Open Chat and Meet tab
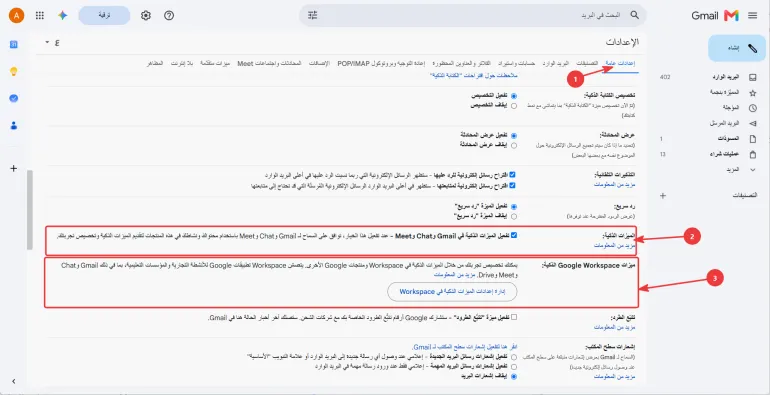This screenshot has height=395, width=770. click(x=269, y=64)
